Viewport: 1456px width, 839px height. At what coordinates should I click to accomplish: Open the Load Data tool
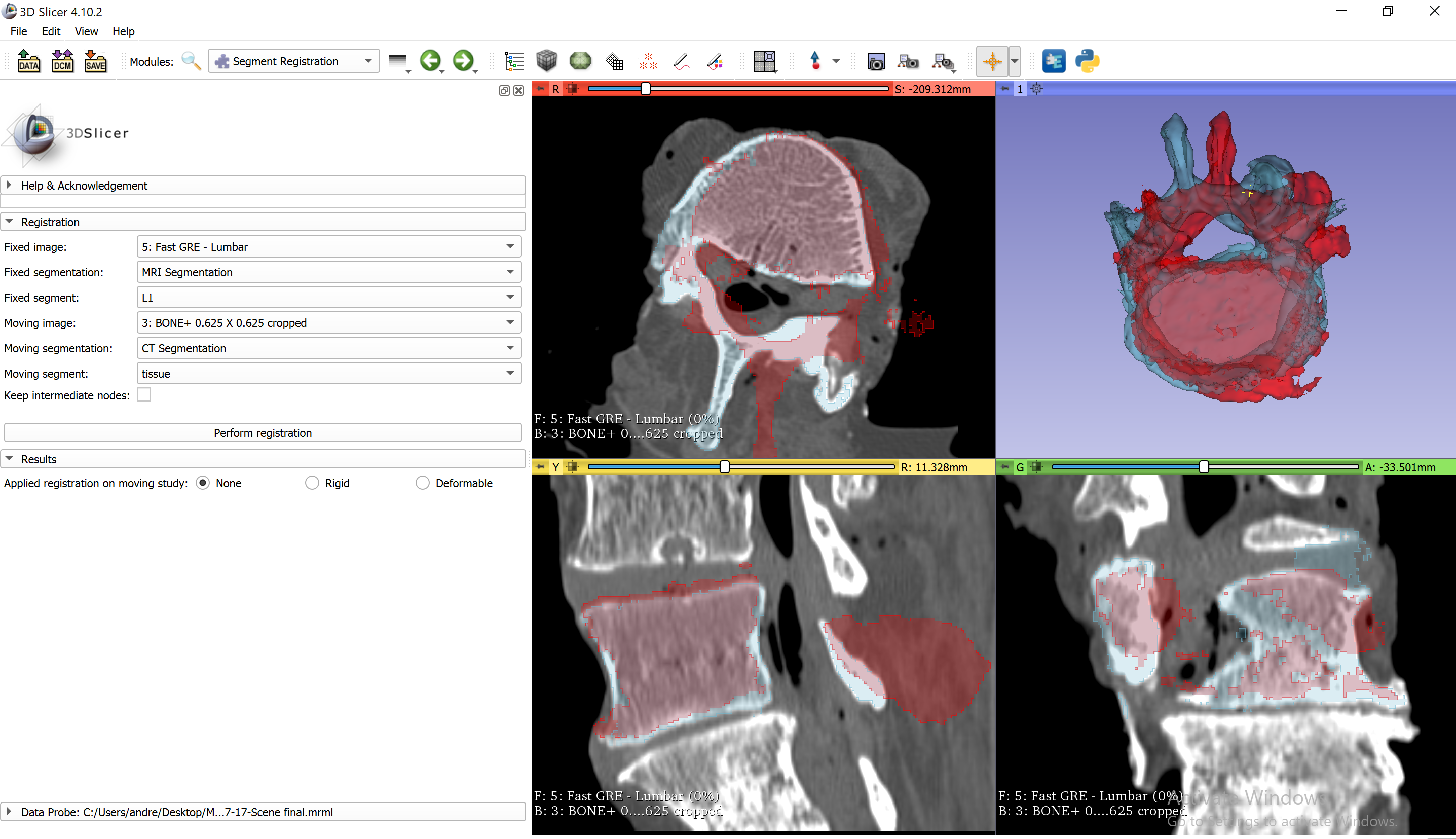29,60
